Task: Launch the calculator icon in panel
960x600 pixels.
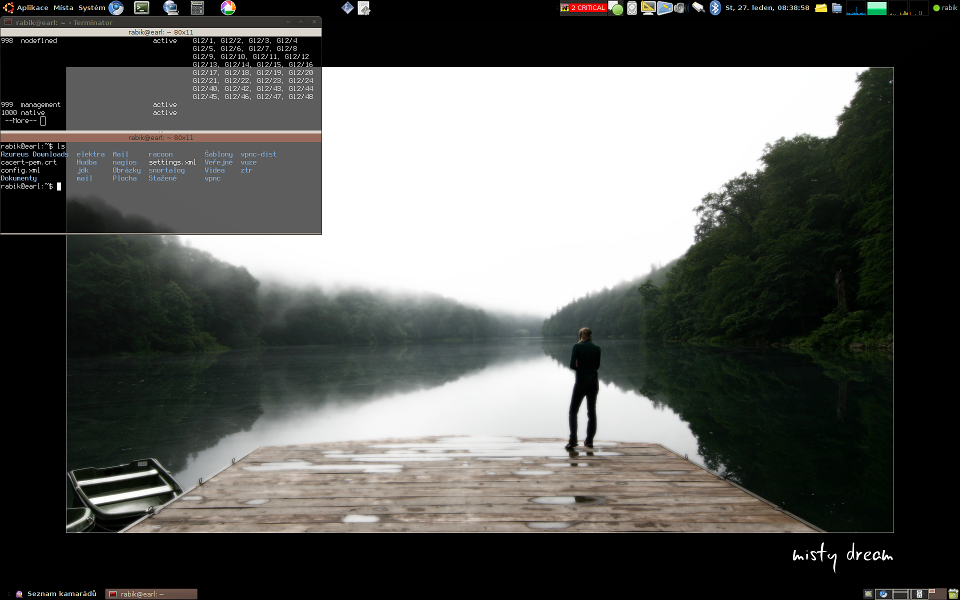Action: click(197, 8)
